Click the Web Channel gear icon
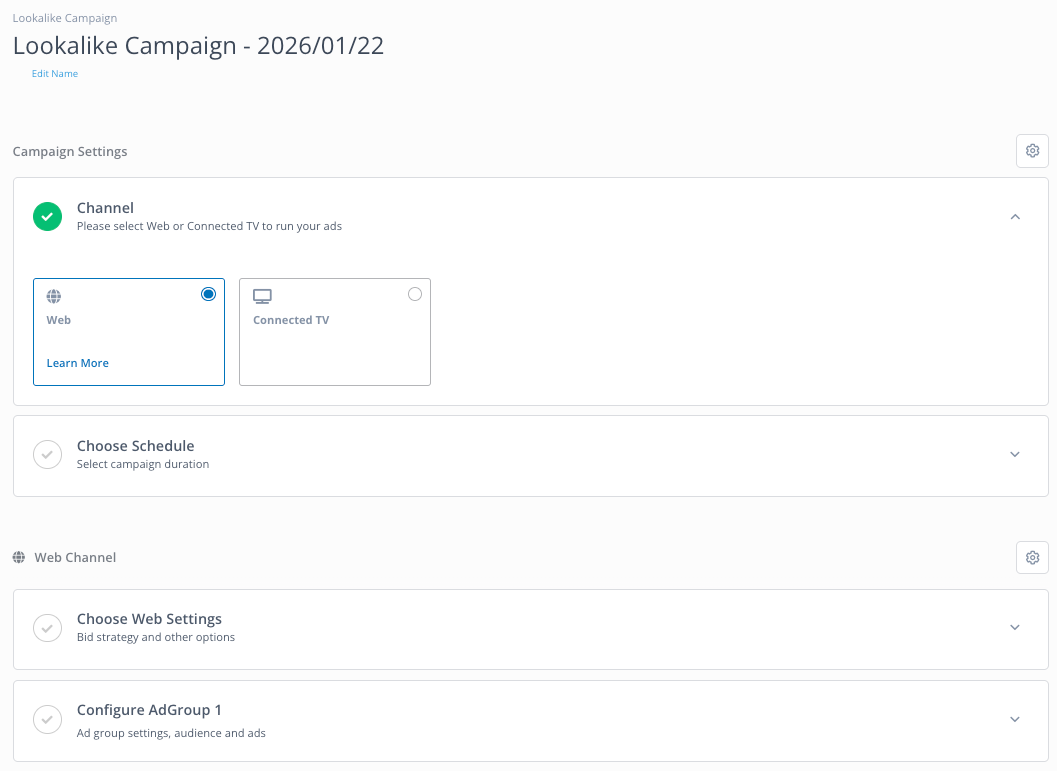This screenshot has width=1057, height=771. [1032, 557]
